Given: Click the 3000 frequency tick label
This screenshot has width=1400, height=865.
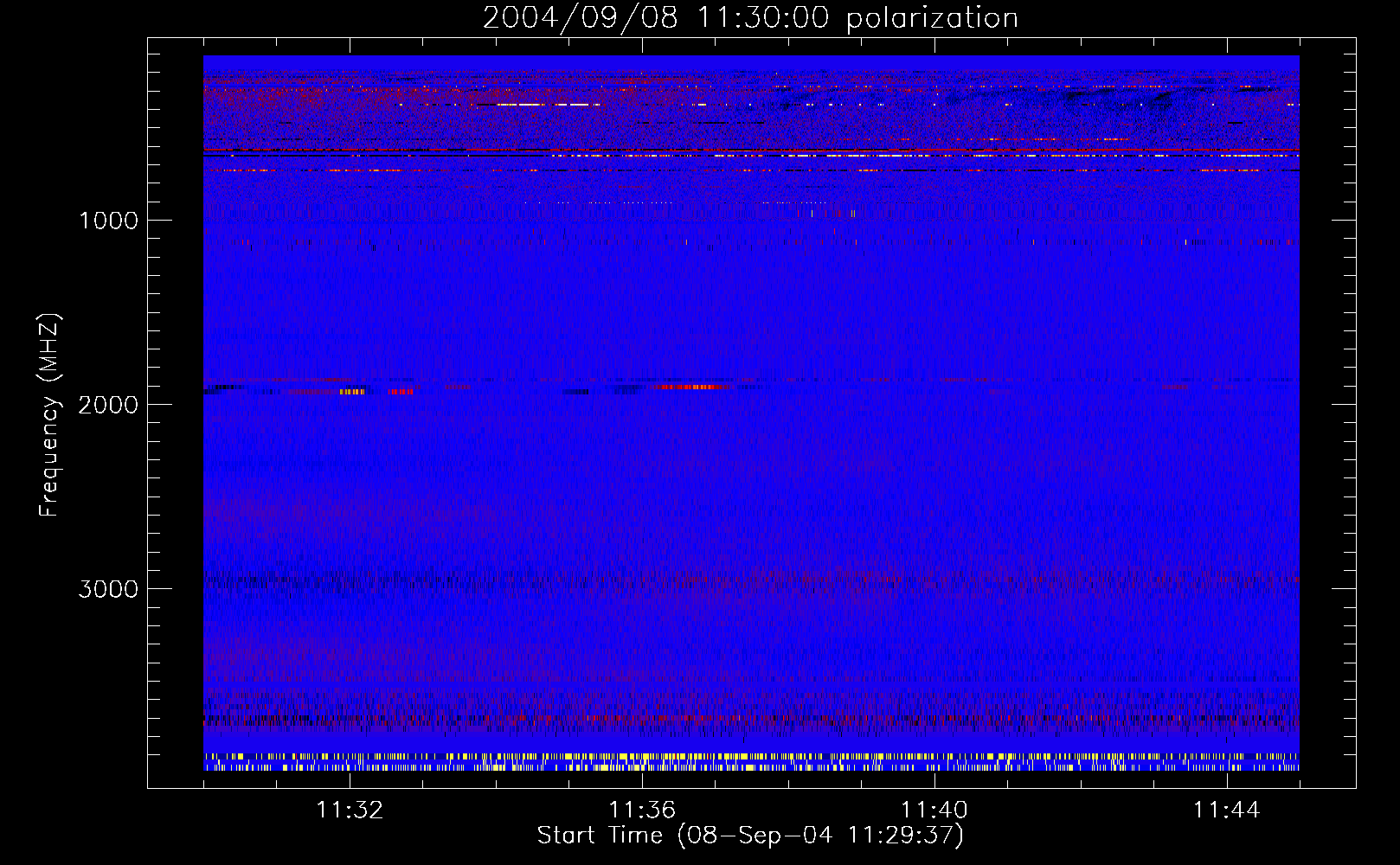Looking at the screenshot, I should click(x=108, y=589).
